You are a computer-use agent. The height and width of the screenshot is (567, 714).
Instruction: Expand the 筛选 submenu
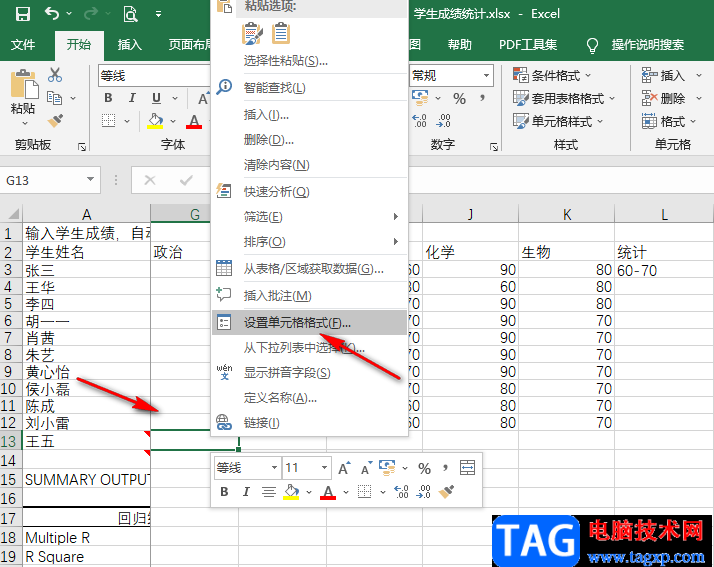pyautogui.click(x=310, y=217)
